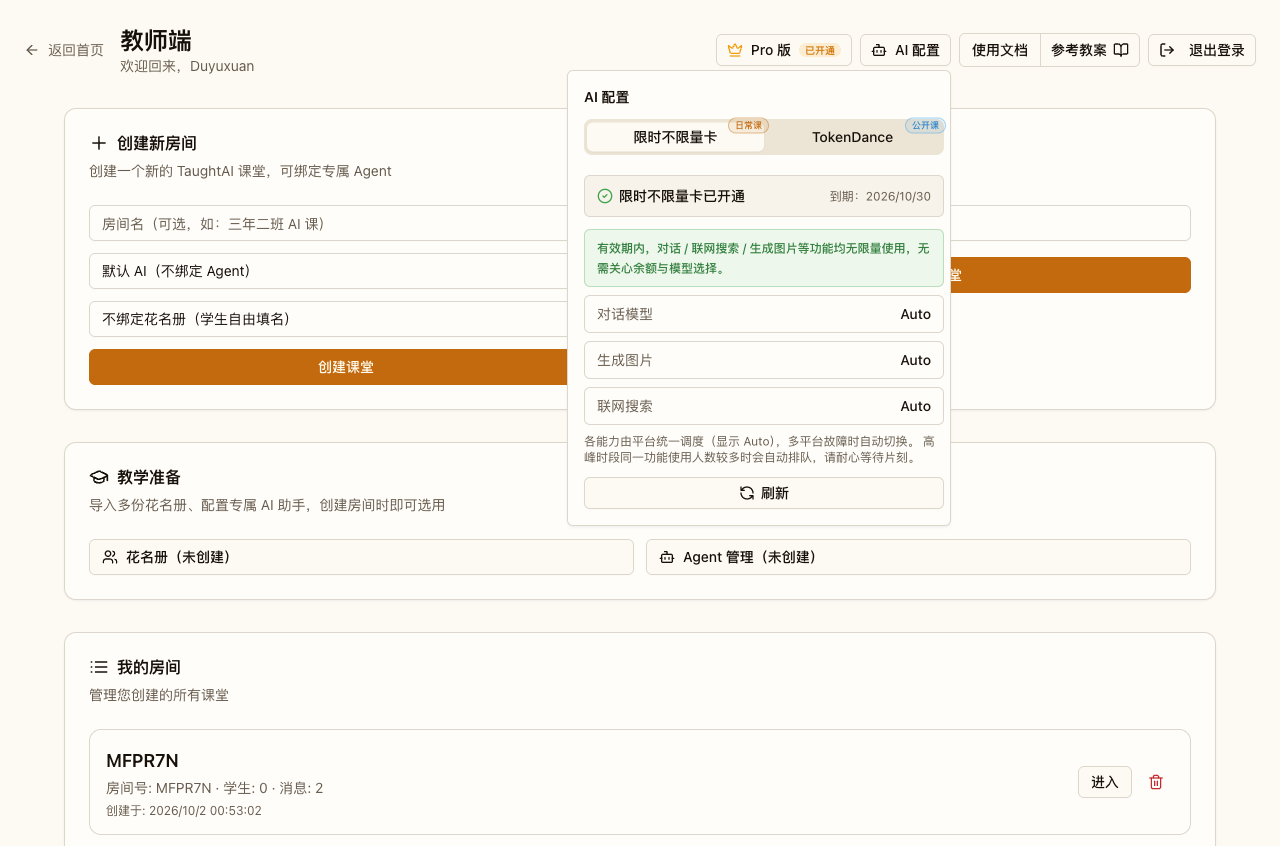Delete room MFPR7N with the trash icon
Image resolution: width=1280 pixels, height=846 pixels.
(1156, 782)
